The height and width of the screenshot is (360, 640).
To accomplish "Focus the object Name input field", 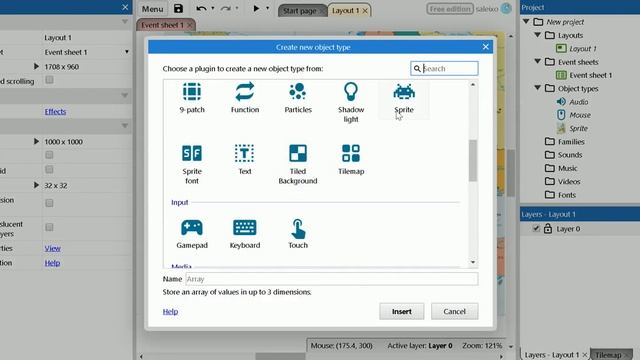I will click(331, 279).
